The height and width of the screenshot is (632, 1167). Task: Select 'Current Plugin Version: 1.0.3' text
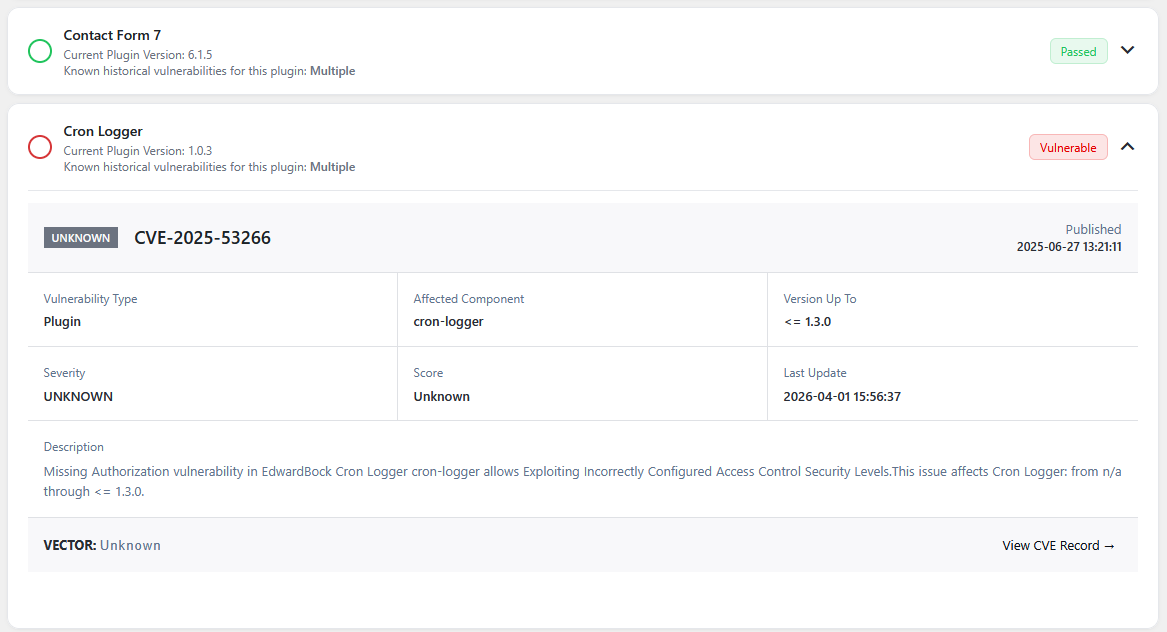[138, 150]
